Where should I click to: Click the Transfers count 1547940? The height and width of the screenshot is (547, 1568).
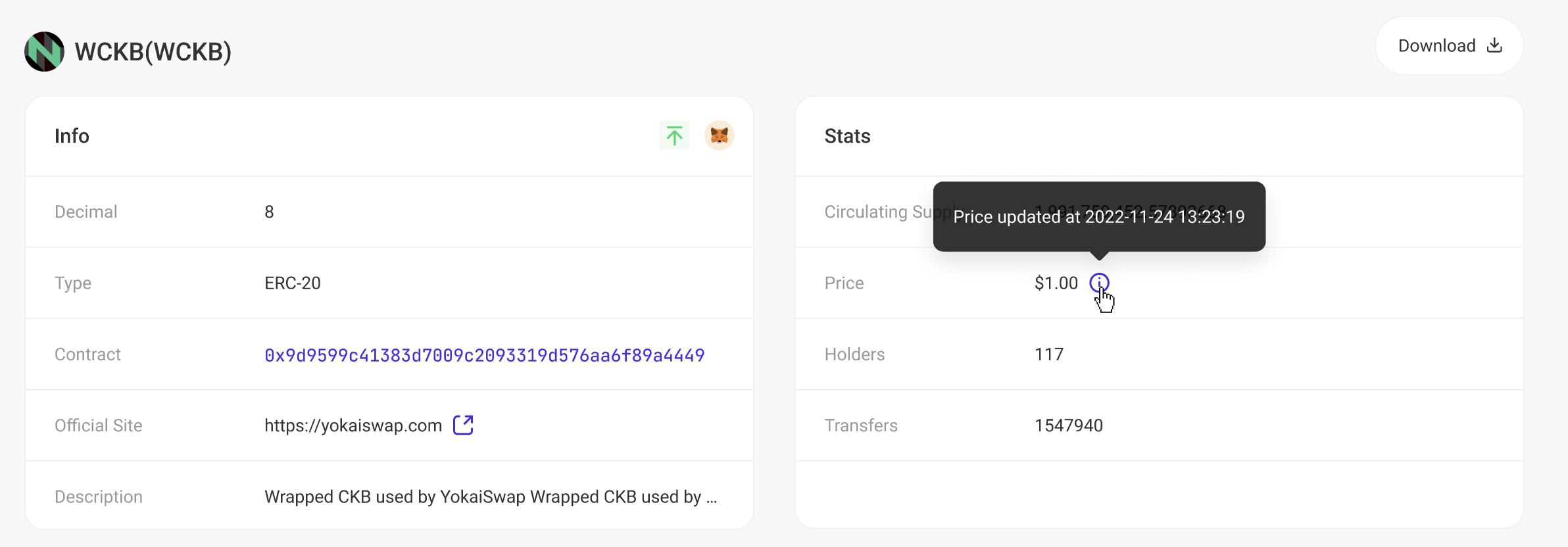point(1068,425)
